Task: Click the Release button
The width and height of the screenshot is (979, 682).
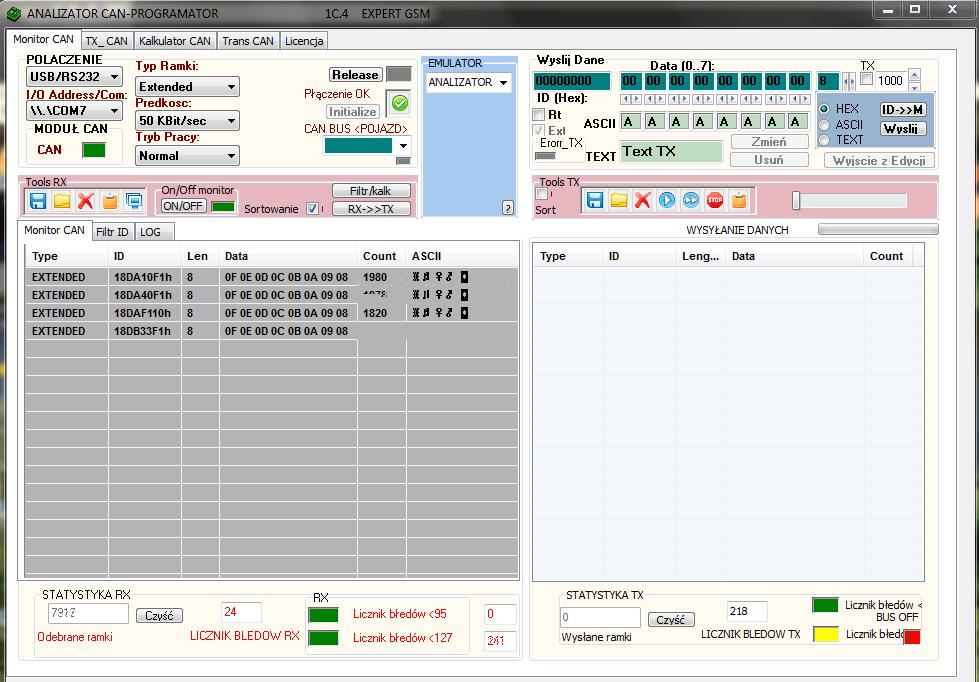Action: (356, 75)
